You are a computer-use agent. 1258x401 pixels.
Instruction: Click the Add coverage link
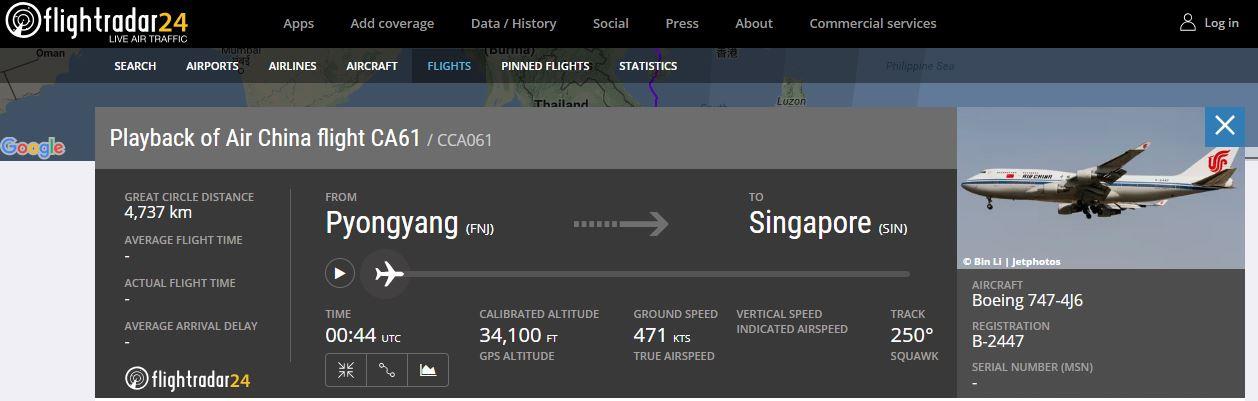point(392,23)
